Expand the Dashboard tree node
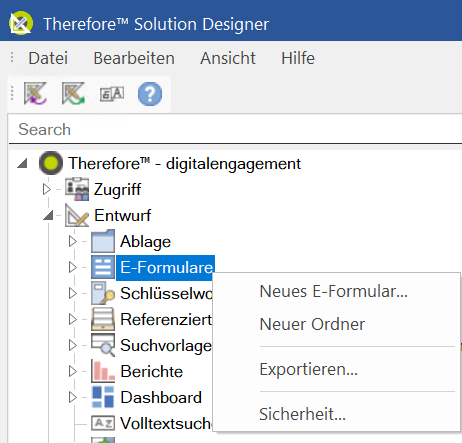This screenshot has height=443, width=462. coord(73,397)
